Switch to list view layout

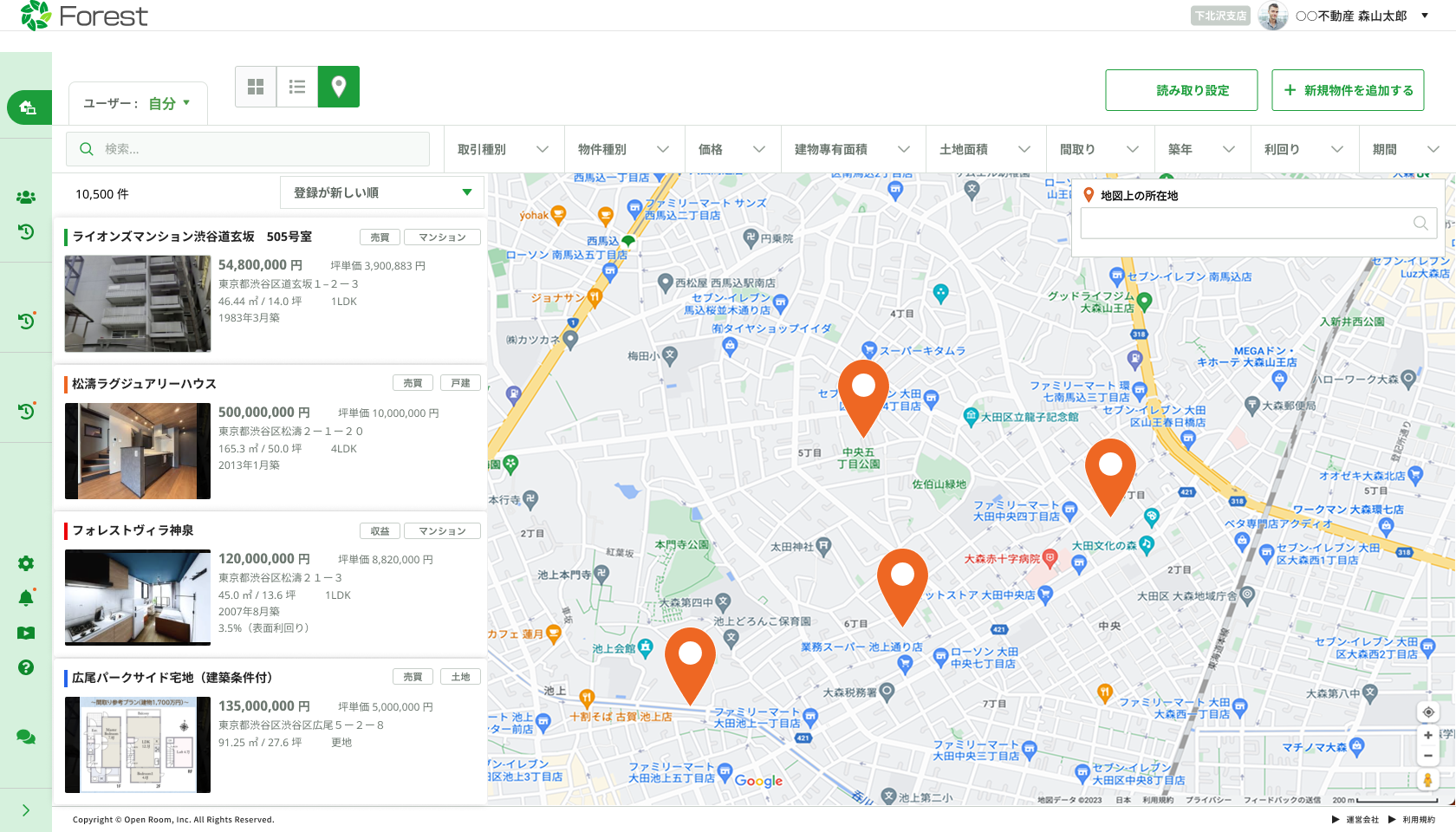[297, 87]
